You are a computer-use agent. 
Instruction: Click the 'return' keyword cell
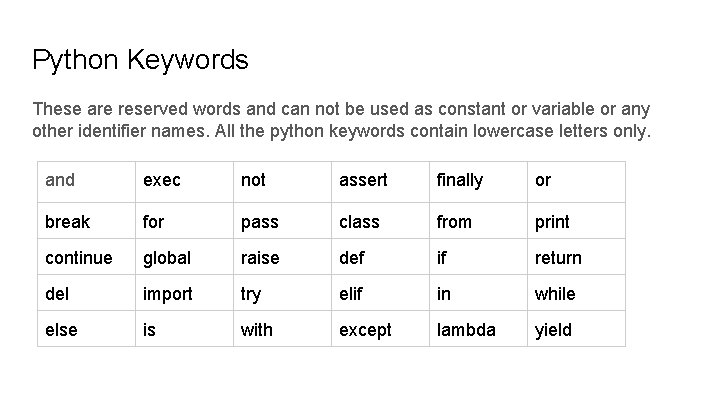(576, 257)
